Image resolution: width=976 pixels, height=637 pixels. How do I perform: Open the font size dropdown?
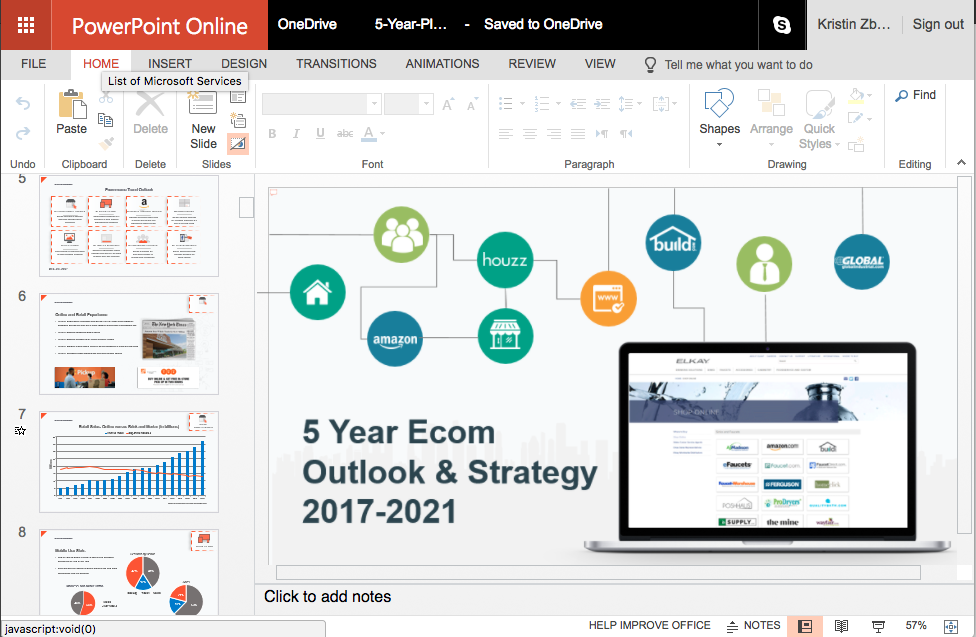click(426, 104)
